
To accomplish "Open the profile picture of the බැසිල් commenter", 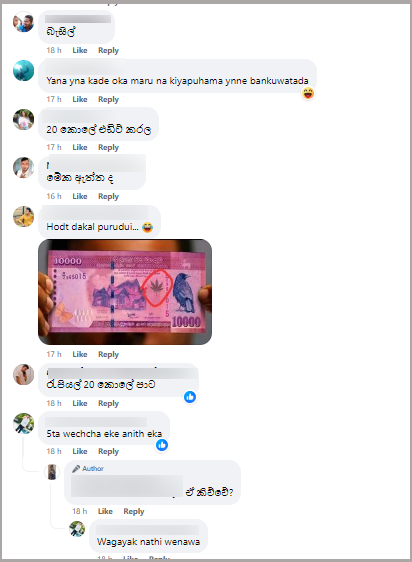I will [x=23, y=22].
